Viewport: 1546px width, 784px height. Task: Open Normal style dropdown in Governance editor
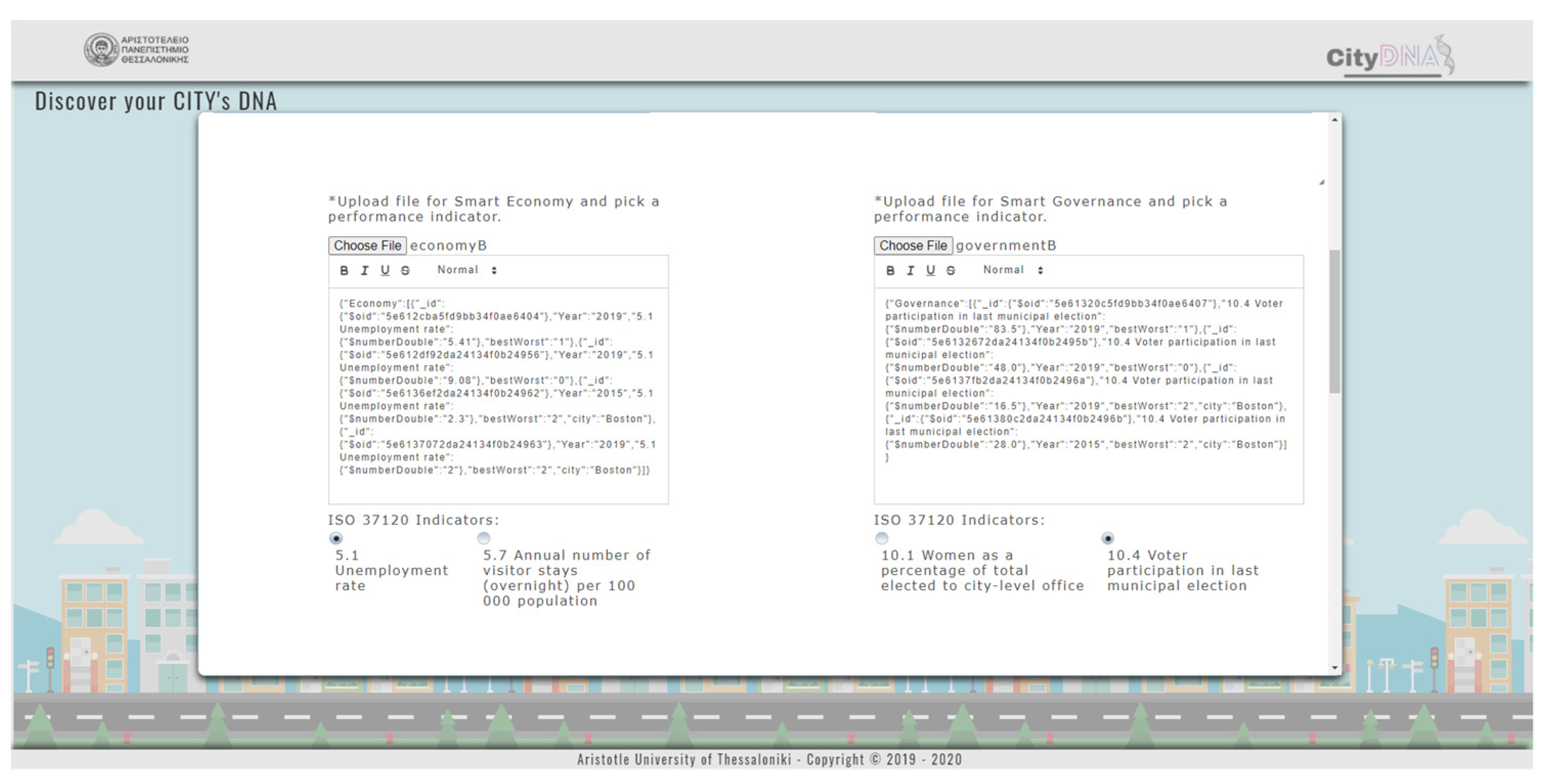[x=1013, y=270]
